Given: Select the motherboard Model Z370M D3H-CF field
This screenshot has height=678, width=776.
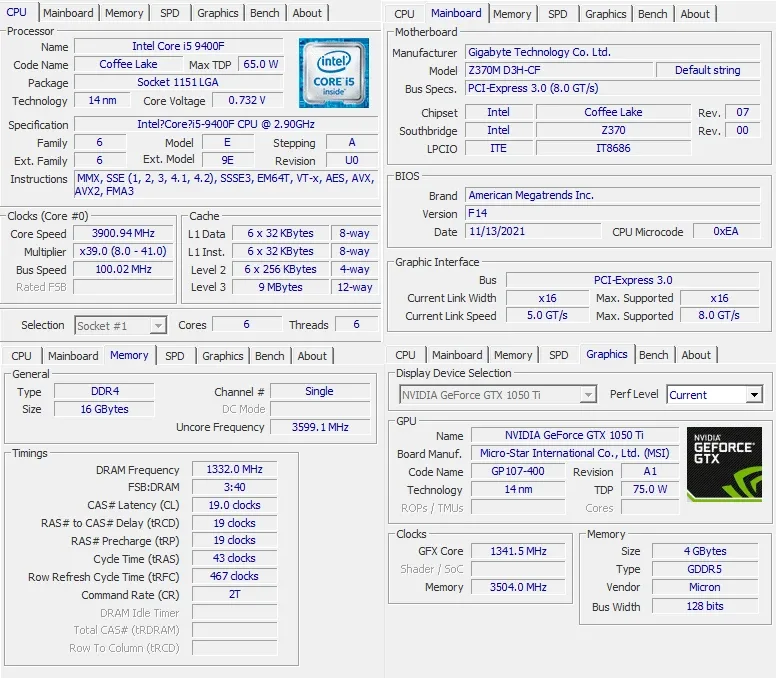Looking at the screenshot, I should [558, 71].
